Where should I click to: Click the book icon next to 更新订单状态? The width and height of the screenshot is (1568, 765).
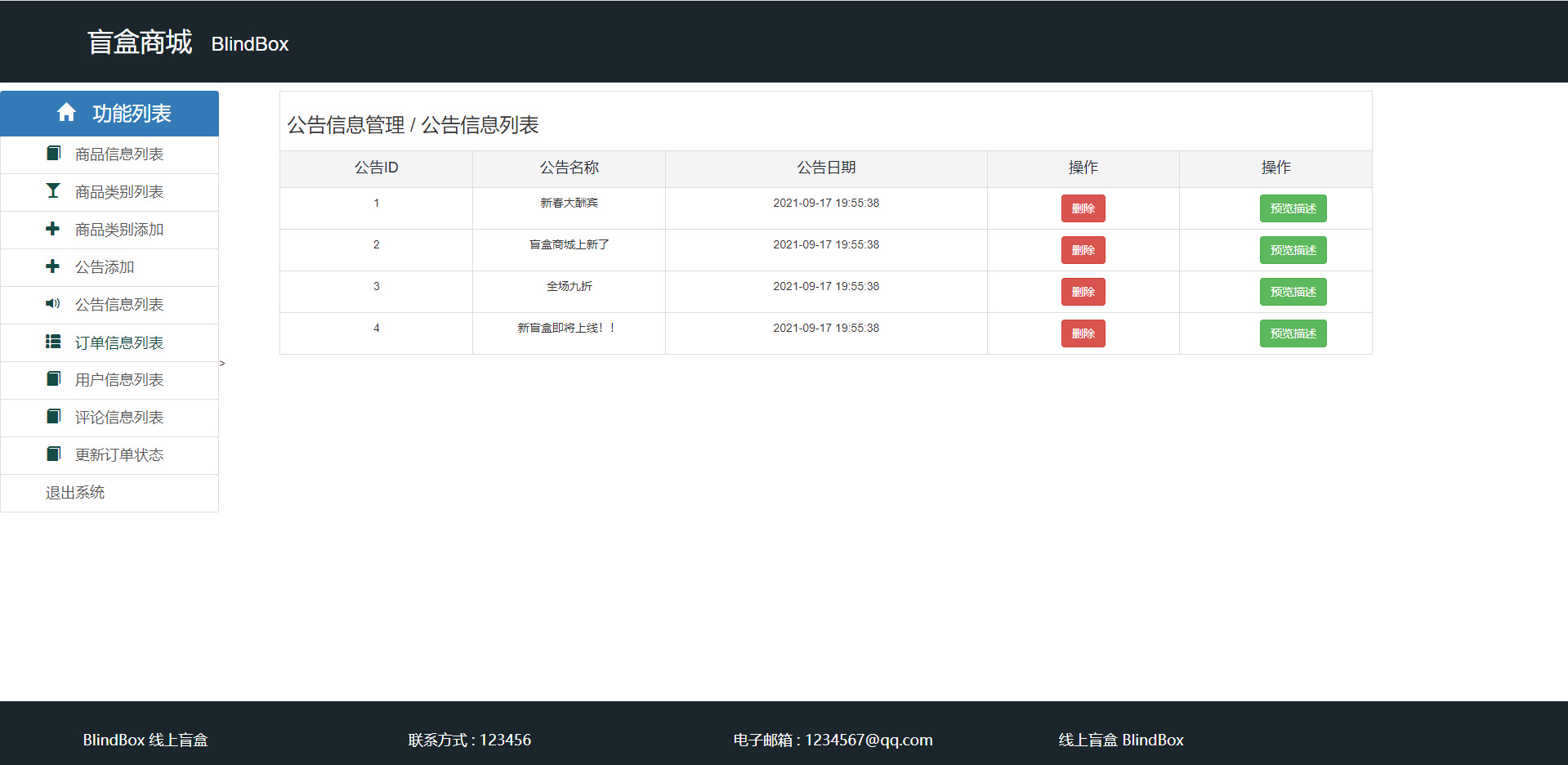[53, 454]
